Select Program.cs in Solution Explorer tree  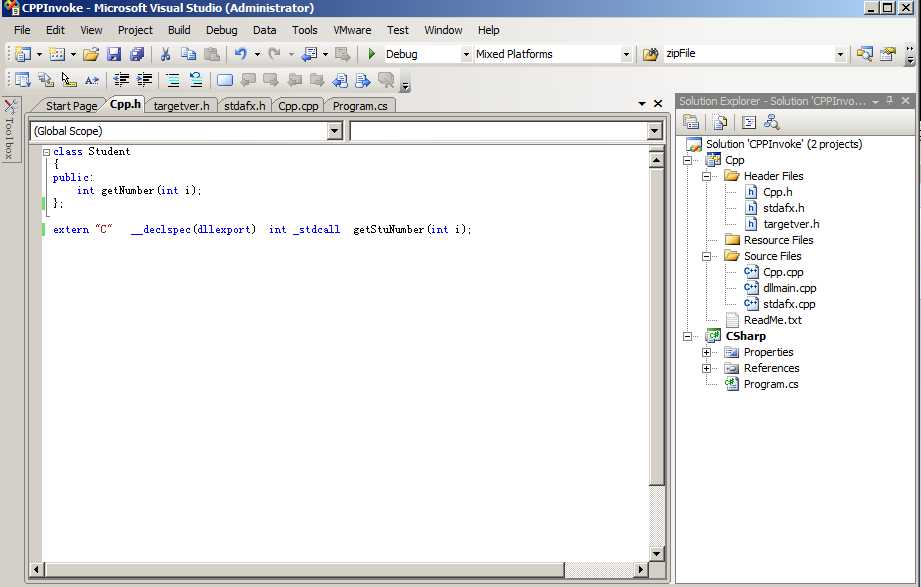point(771,384)
